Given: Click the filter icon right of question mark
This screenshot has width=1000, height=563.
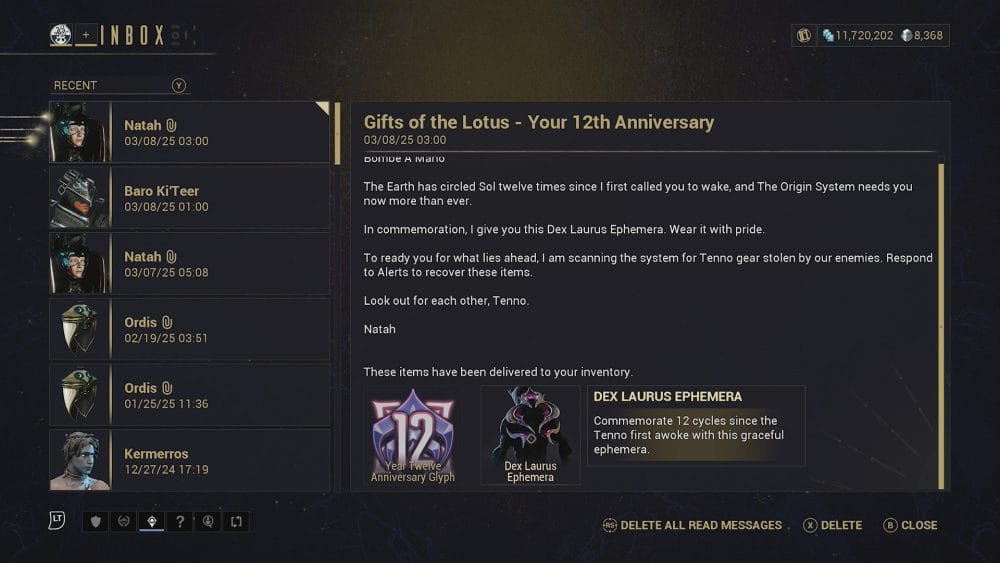Looking at the screenshot, I should click(x=208, y=522).
